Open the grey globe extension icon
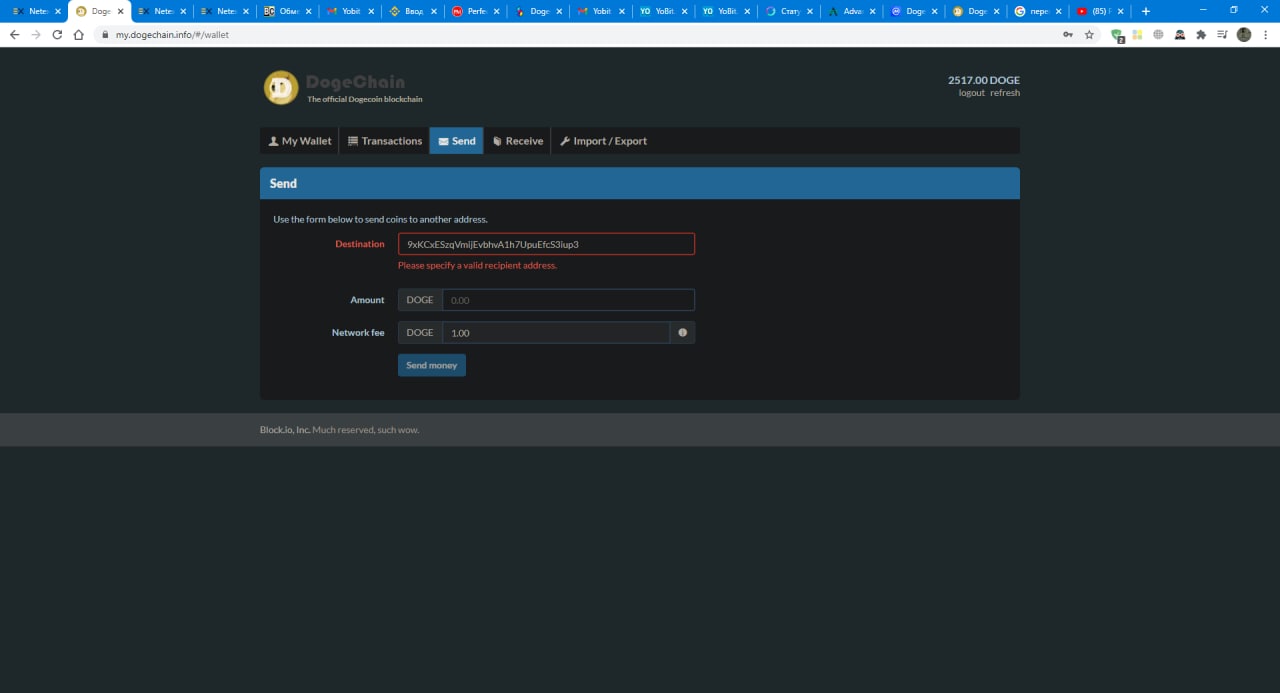This screenshot has height=693, width=1280. [1159, 34]
